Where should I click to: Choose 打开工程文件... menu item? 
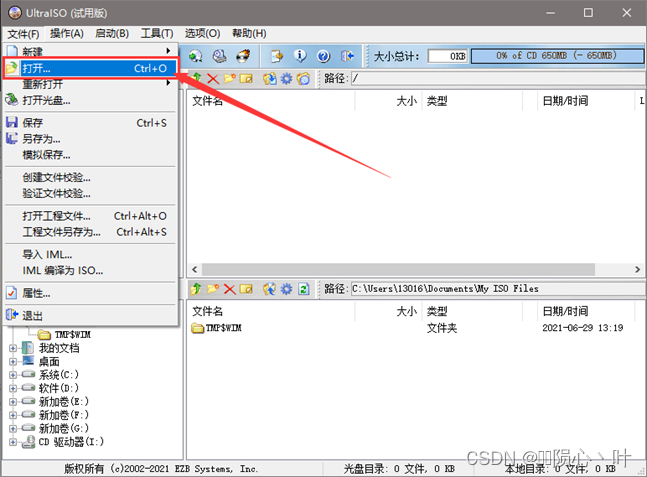[91, 216]
